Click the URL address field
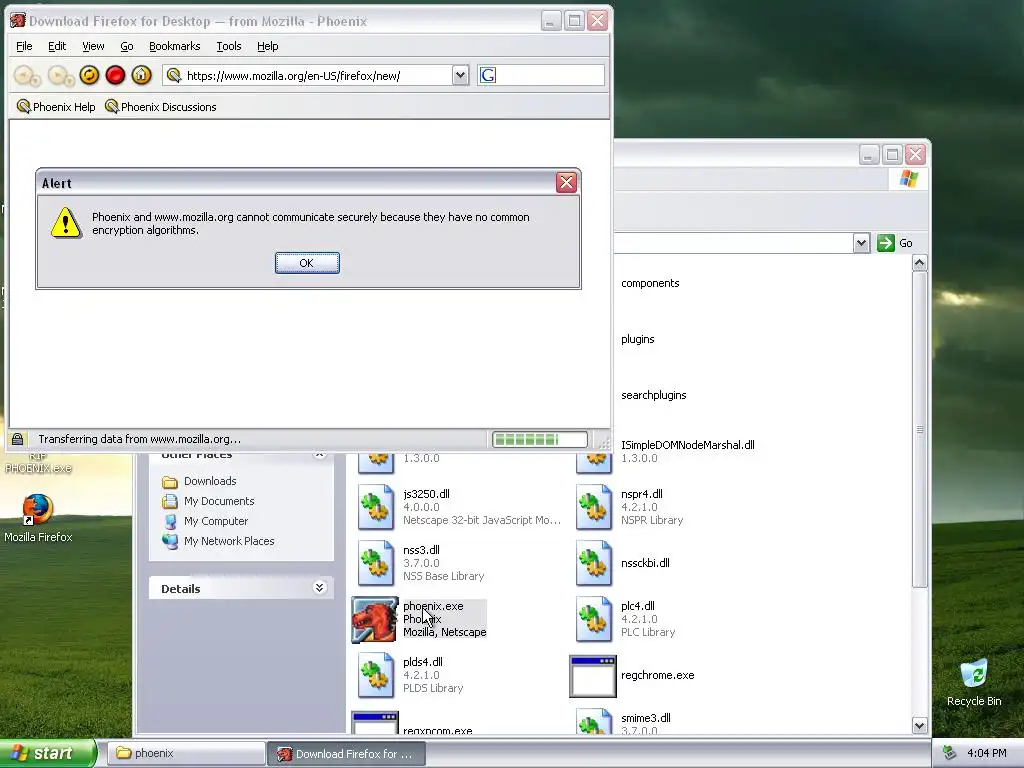Viewport: 1024px width, 768px height. (318, 76)
